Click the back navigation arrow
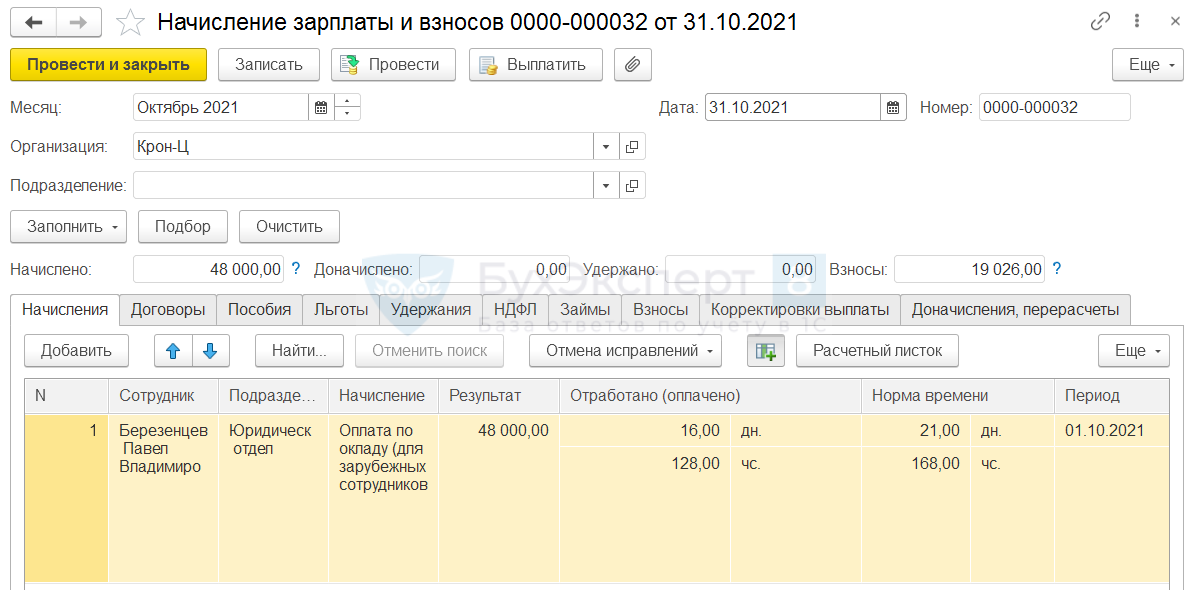1188x590 pixels. coord(34,22)
